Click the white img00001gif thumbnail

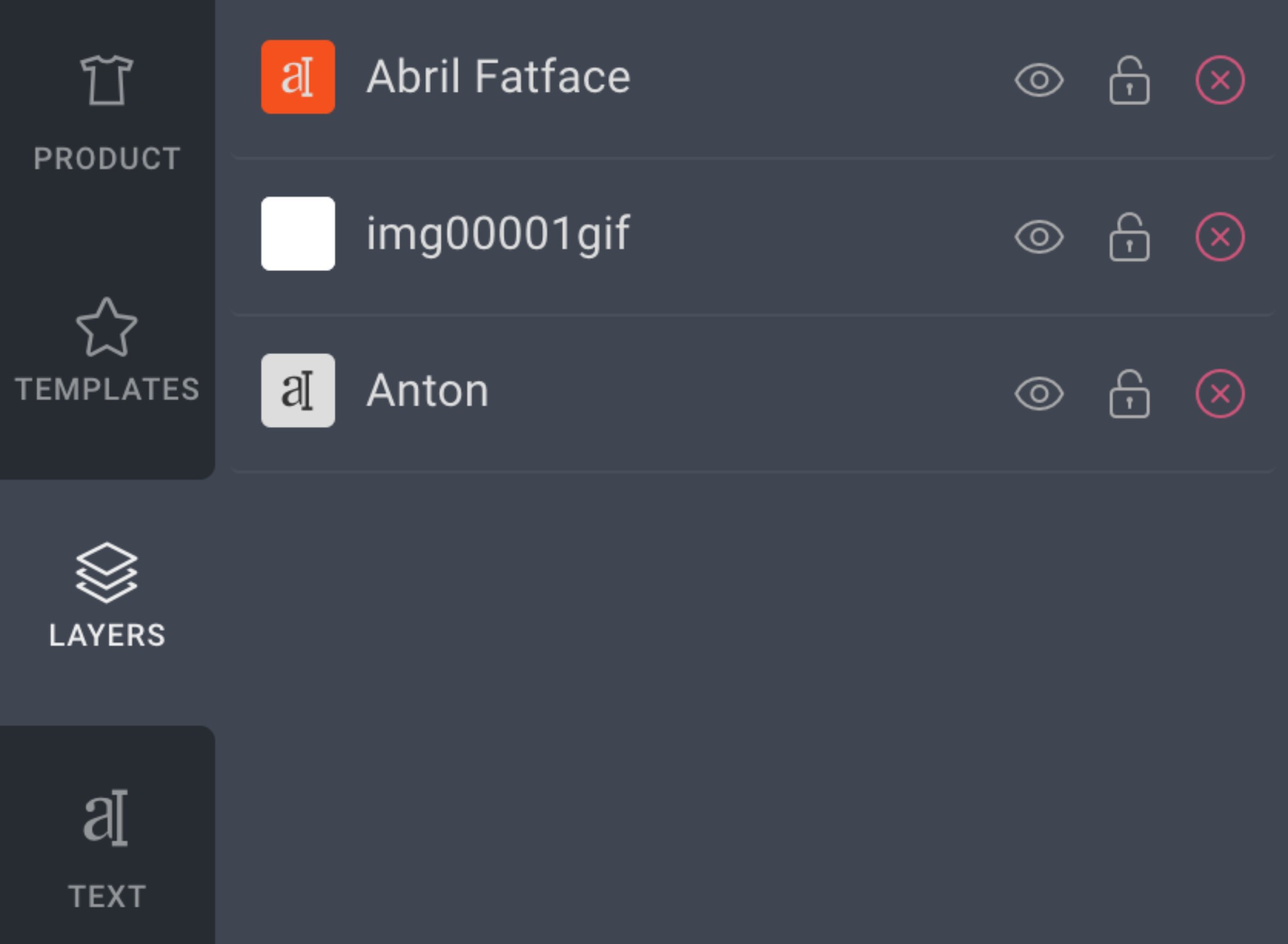click(298, 234)
